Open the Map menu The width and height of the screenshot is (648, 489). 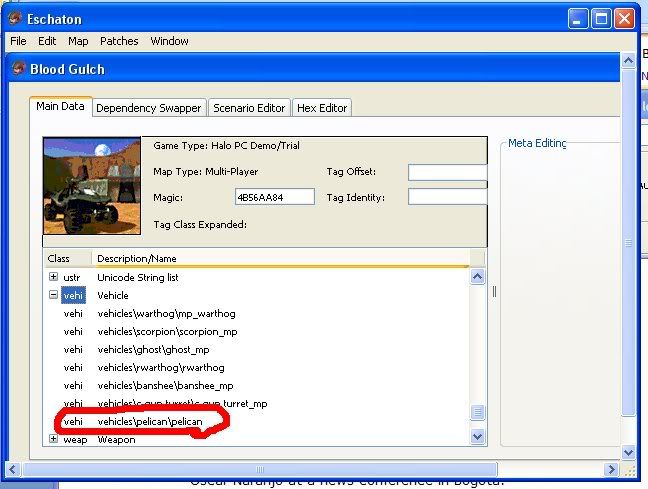pos(78,41)
